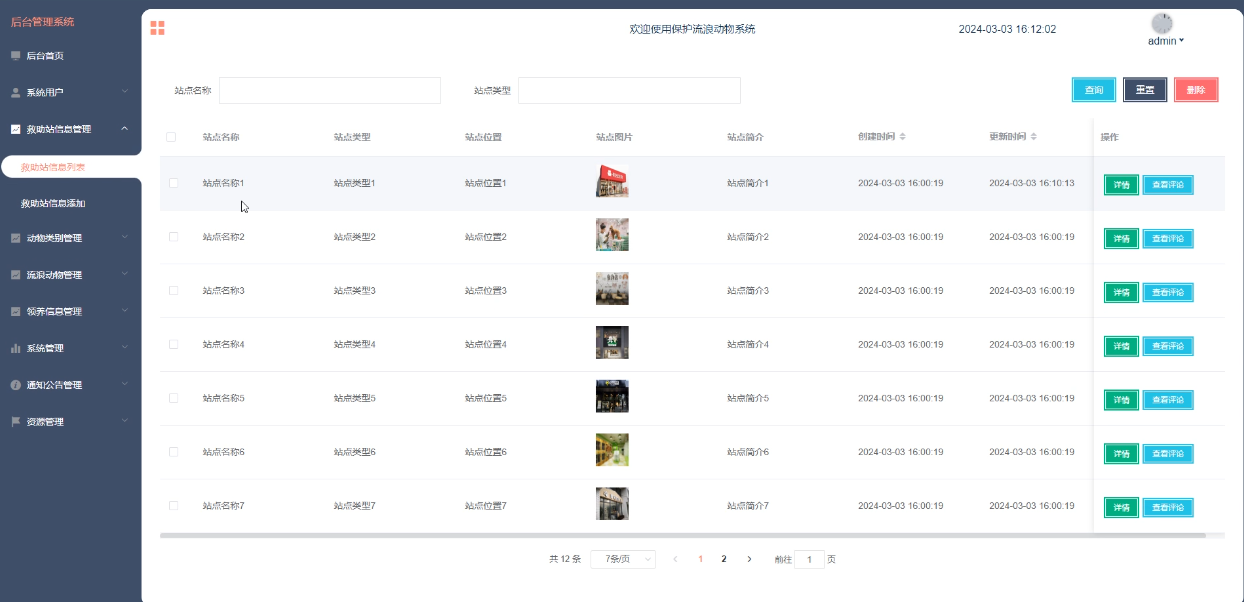Click the 重置 reset button

pyautogui.click(x=1145, y=90)
